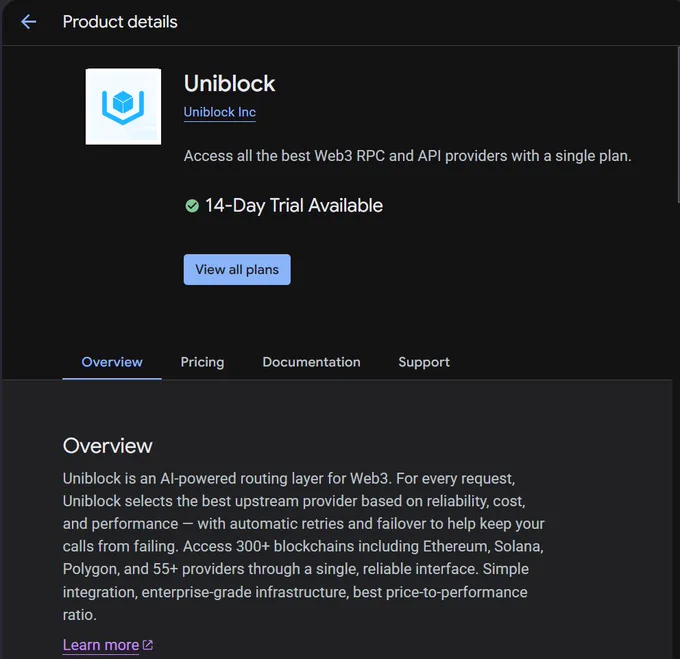The height and width of the screenshot is (659, 680).
Task: Open the Documentation tab
Action: (311, 362)
